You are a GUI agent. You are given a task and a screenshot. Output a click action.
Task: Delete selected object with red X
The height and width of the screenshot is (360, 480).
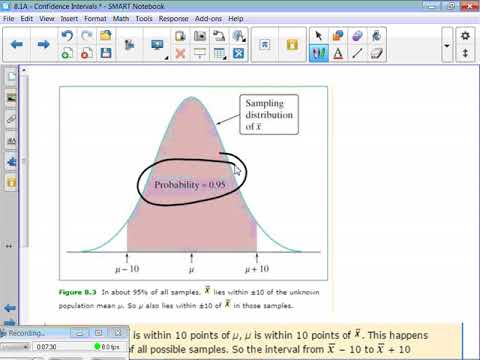(180, 53)
